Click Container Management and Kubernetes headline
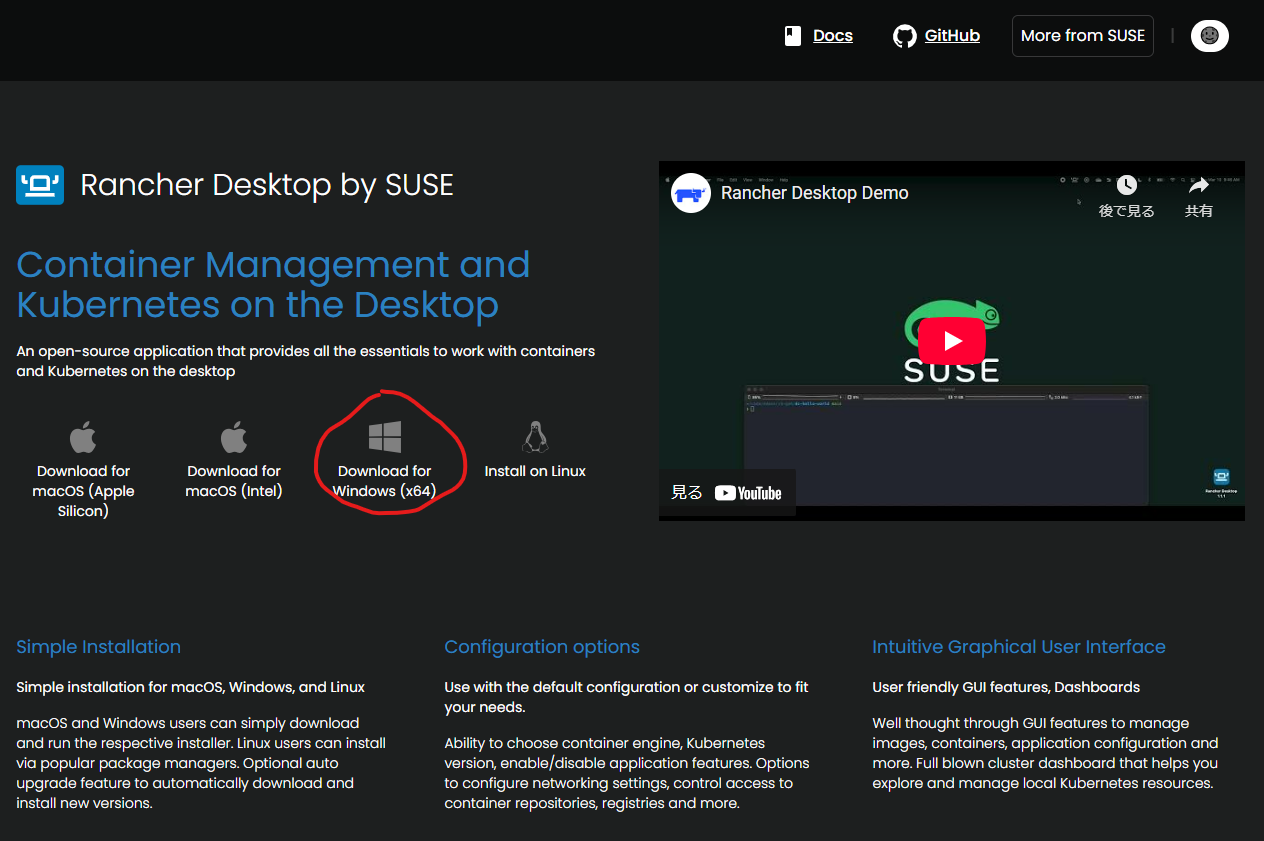 (x=273, y=285)
